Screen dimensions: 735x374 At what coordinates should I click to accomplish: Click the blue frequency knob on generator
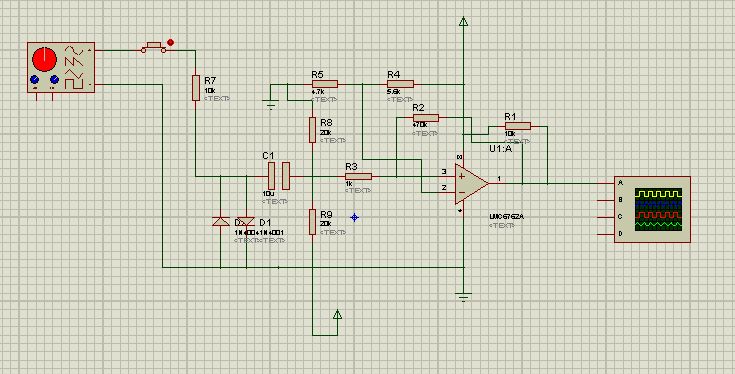[x=54, y=79]
